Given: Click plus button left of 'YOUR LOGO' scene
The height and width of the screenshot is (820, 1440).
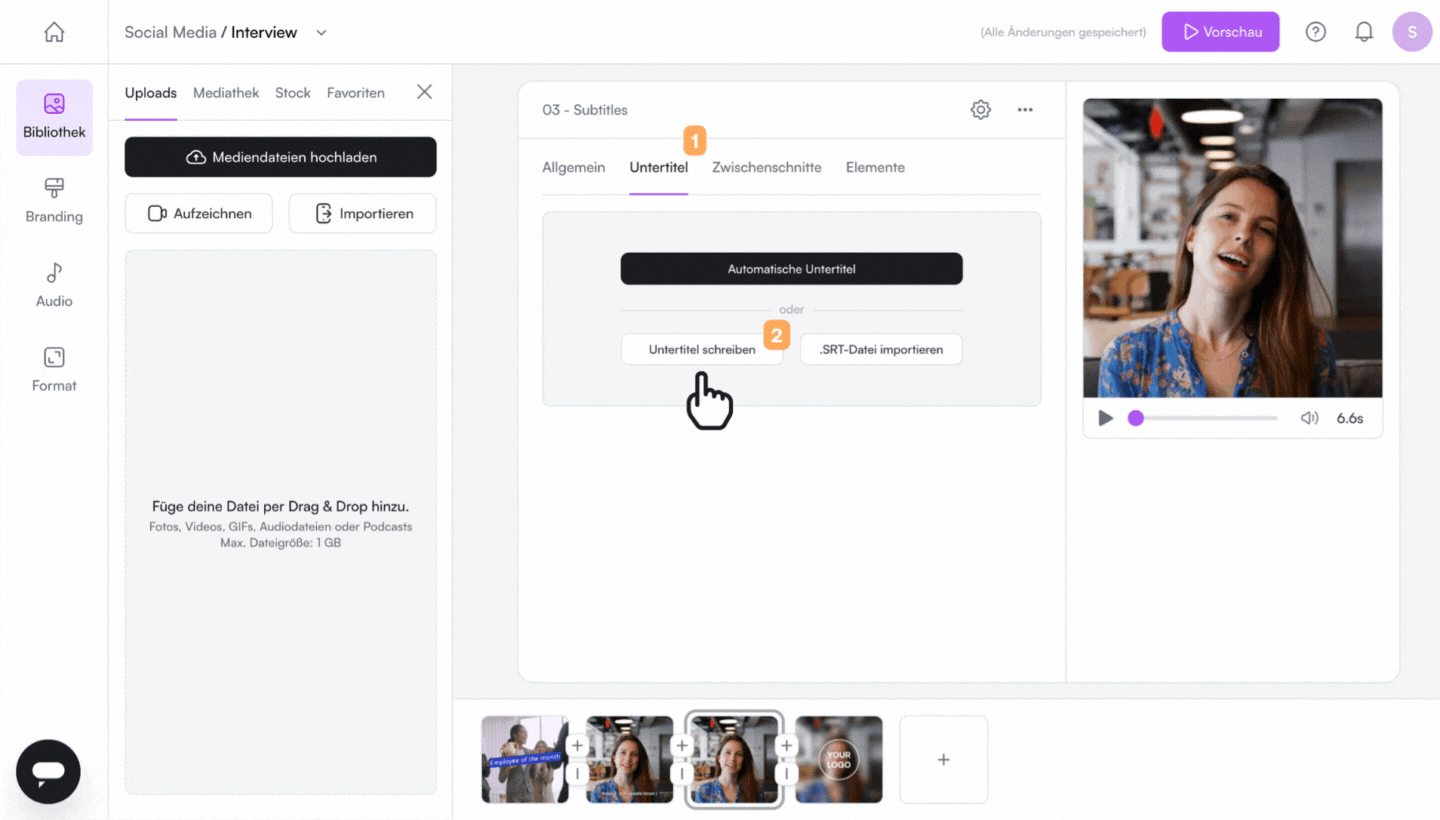Looking at the screenshot, I should (x=786, y=746).
